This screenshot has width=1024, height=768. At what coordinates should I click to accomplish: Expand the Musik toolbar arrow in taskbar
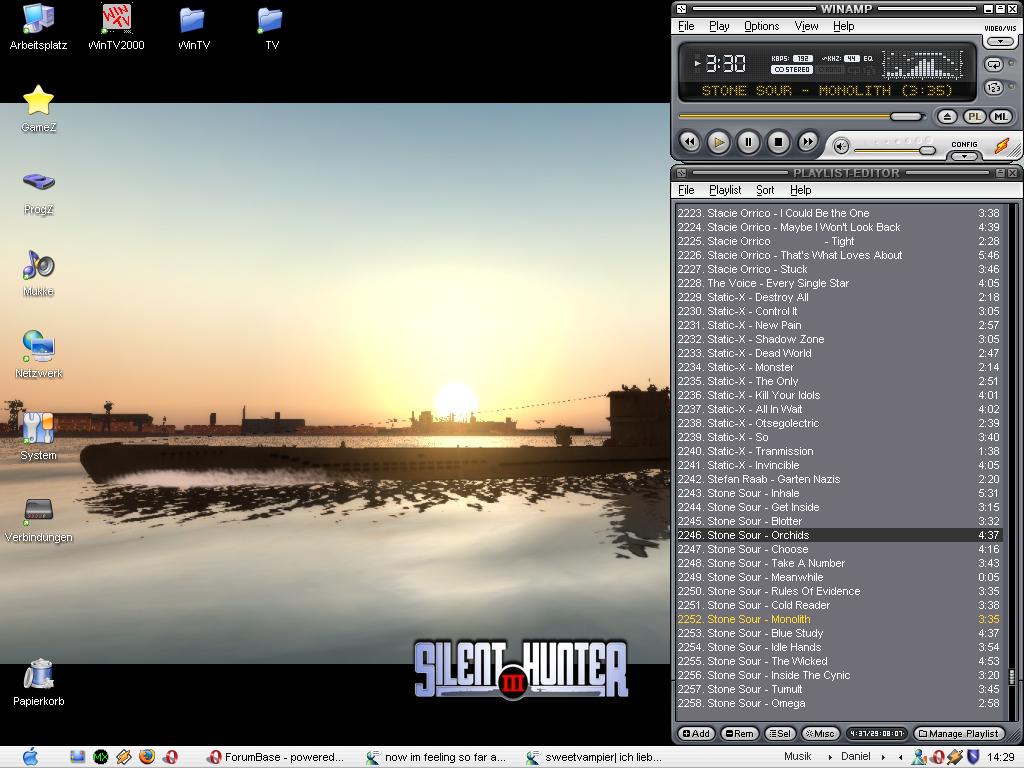click(830, 757)
